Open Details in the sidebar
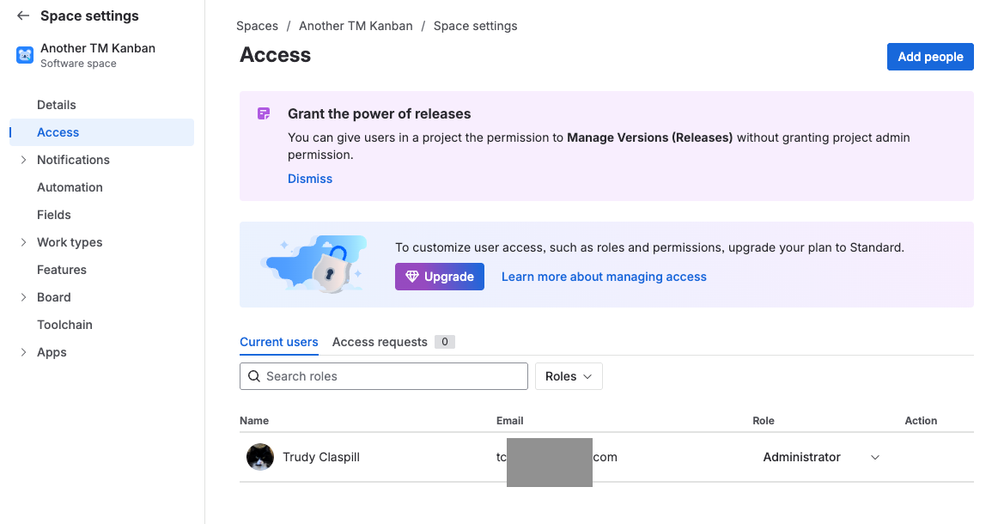Image resolution: width=998 pixels, height=524 pixels. tap(57, 105)
